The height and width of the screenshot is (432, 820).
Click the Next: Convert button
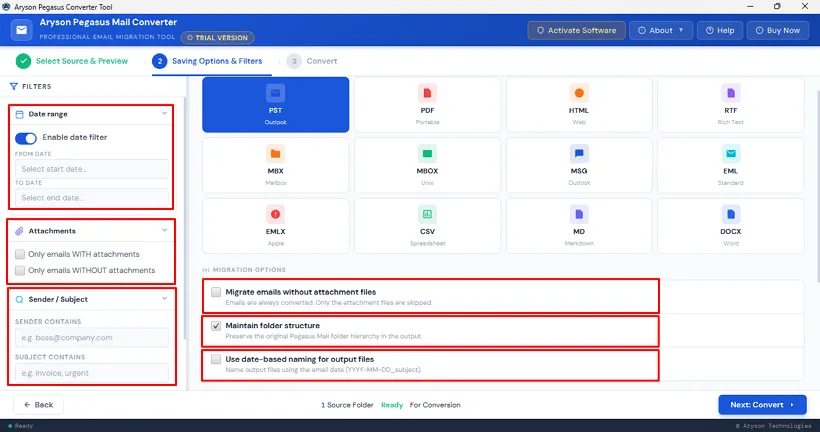pos(762,405)
